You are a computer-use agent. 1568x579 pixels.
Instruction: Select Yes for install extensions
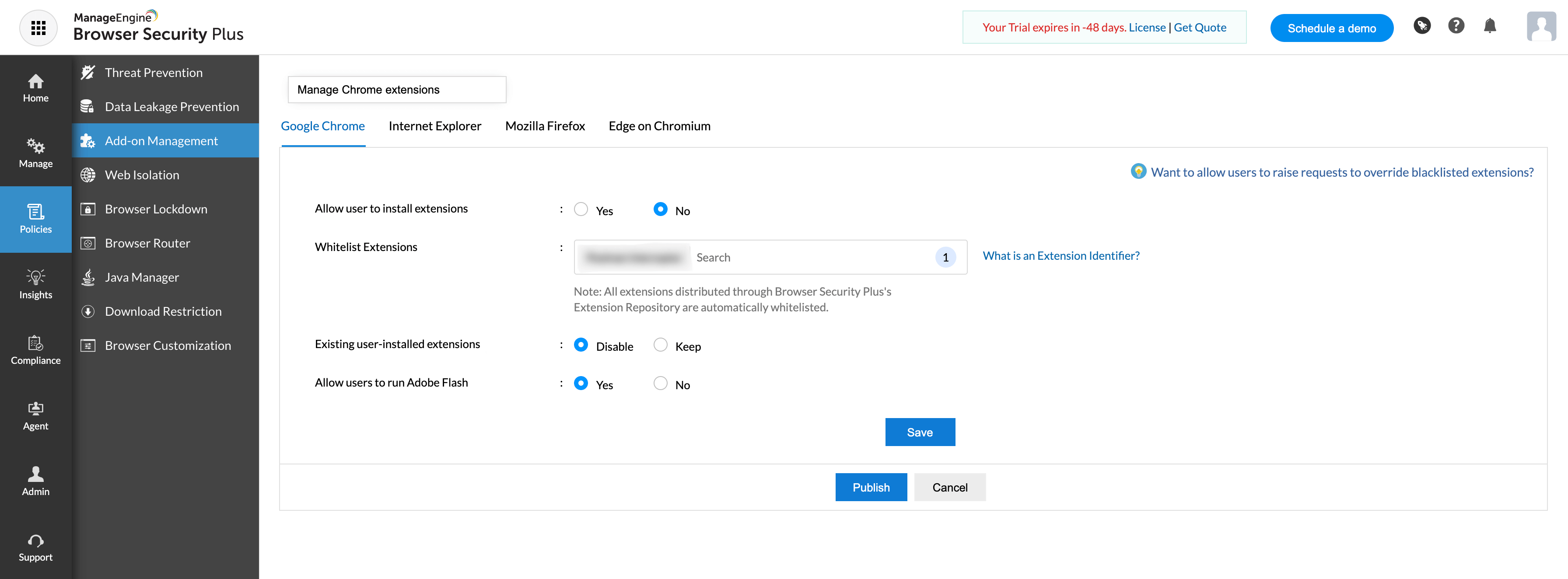click(581, 209)
